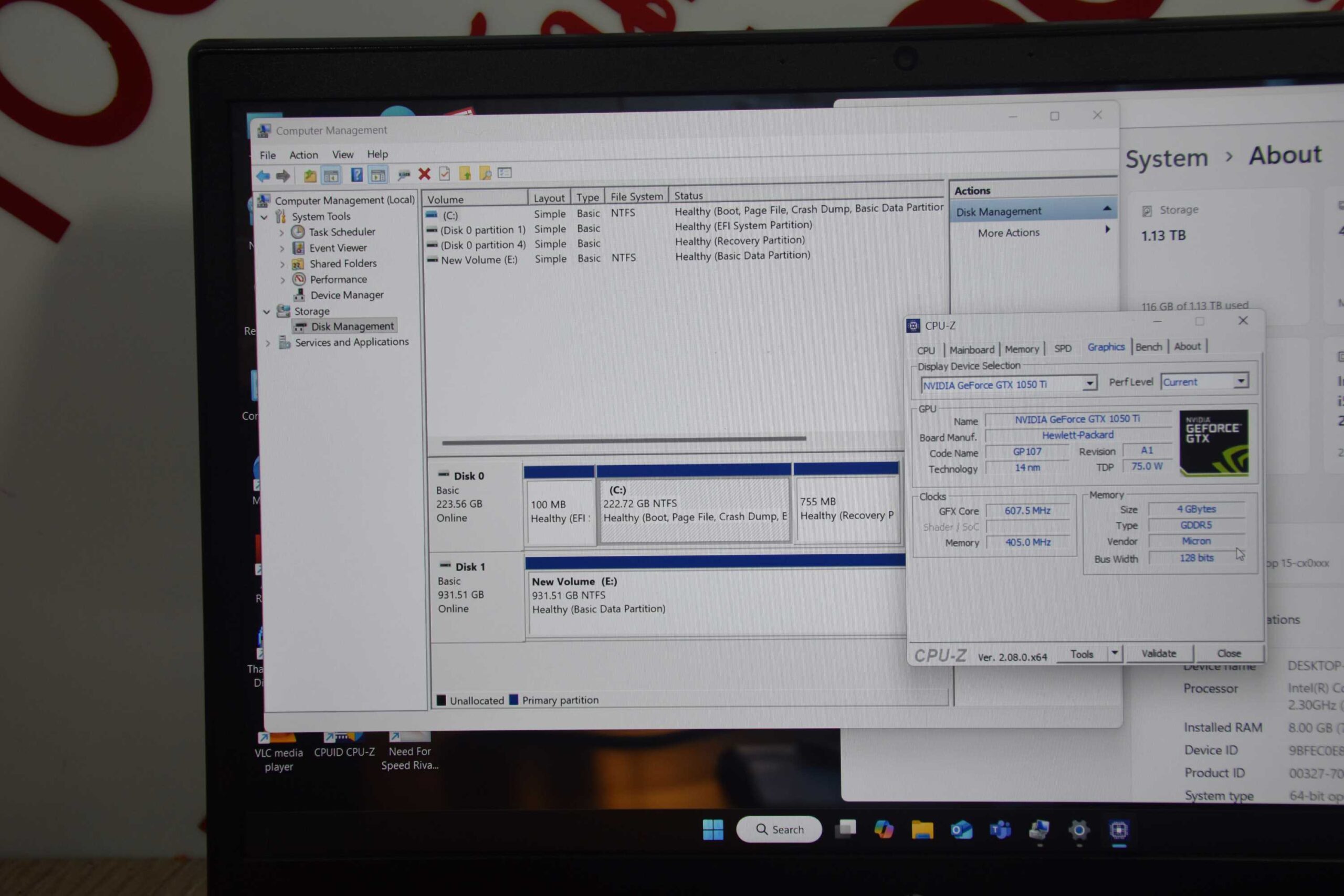This screenshot has width=1344, height=896.
Task: Click the horizontal scrollbar under the volume list
Action: click(x=623, y=439)
